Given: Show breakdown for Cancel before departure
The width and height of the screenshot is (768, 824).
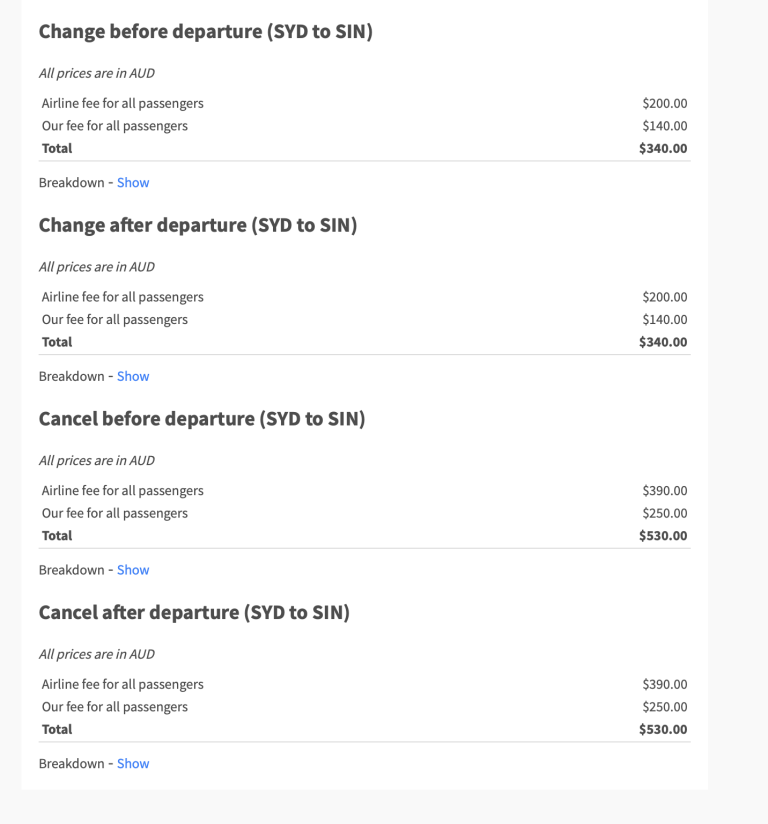Looking at the screenshot, I should coord(133,570).
